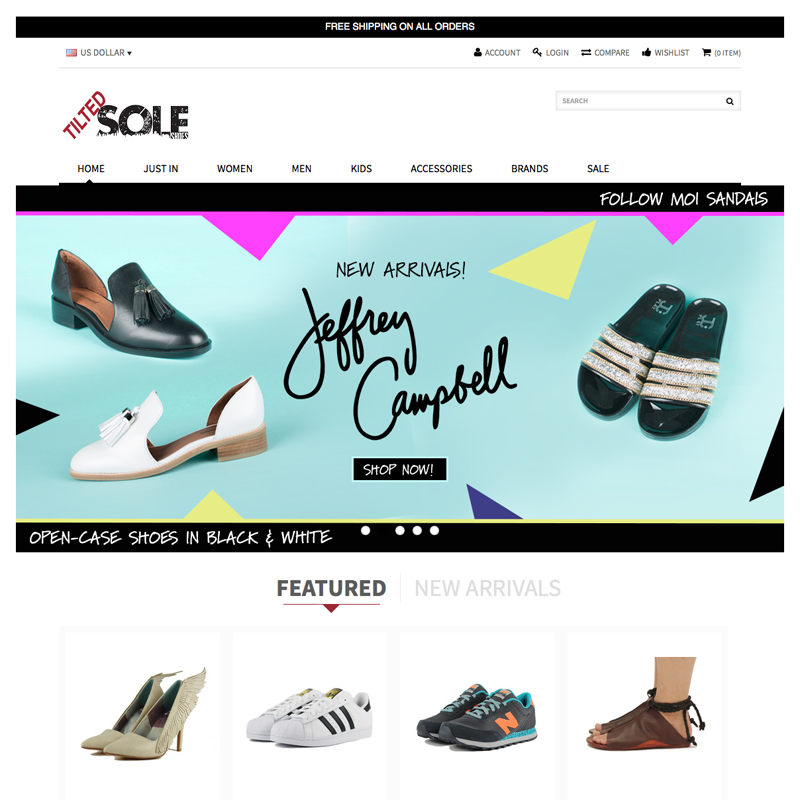Open the Brands menu category

[x=530, y=168]
